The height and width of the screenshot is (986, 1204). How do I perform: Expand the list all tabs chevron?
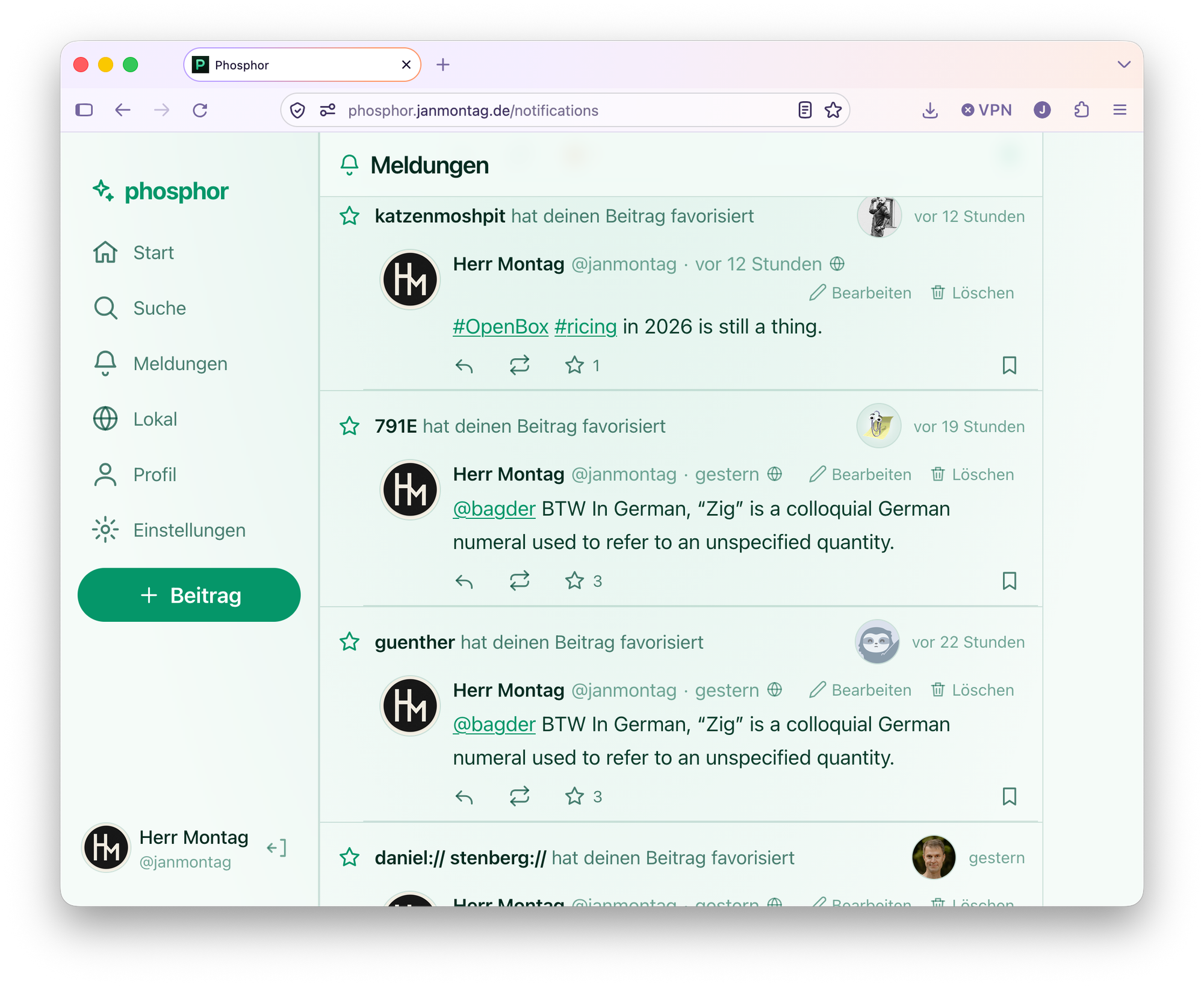1123,64
